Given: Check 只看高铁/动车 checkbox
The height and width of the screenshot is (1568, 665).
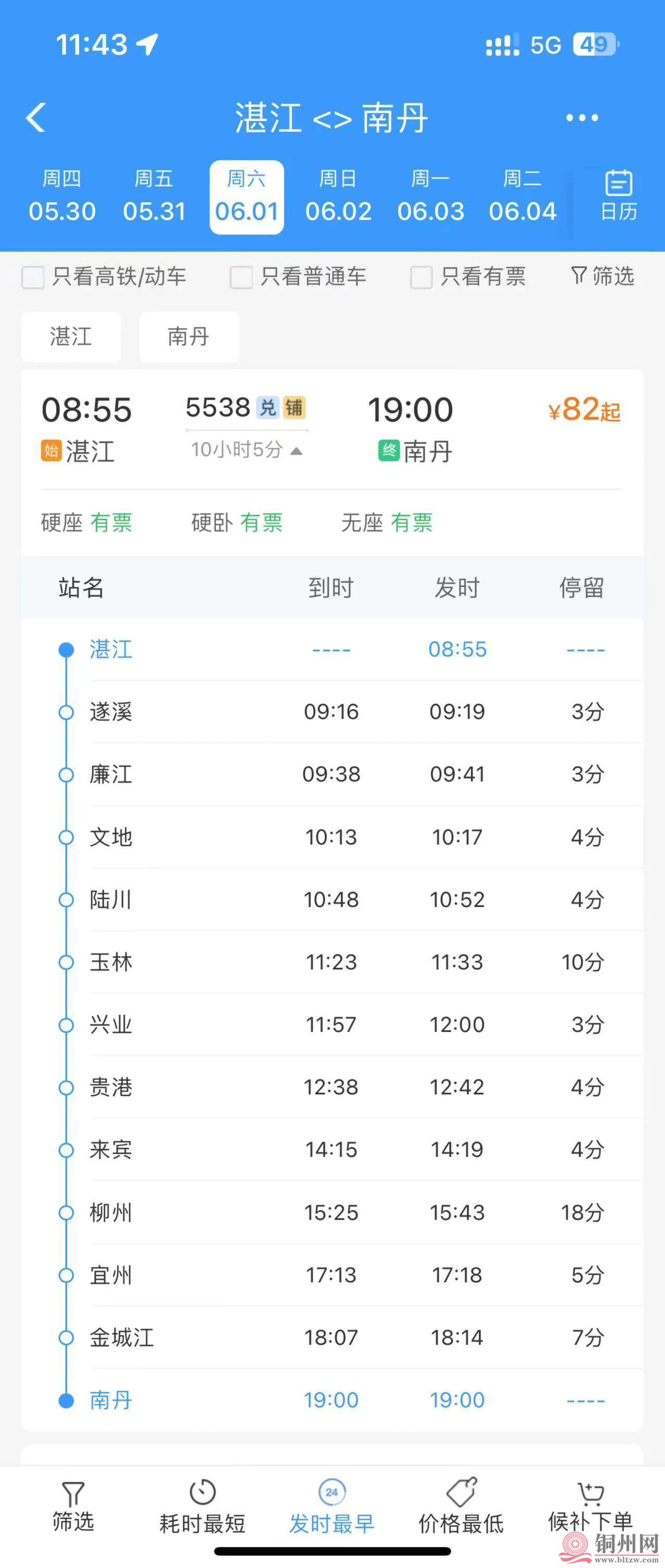Looking at the screenshot, I should pyautogui.click(x=33, y=277).
